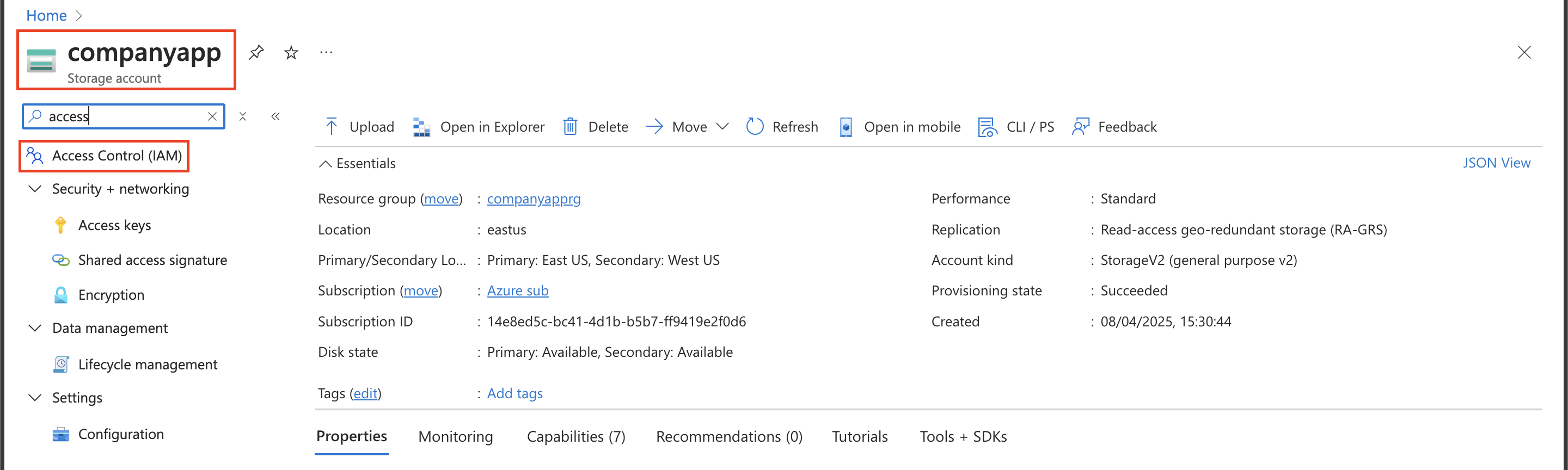Collapse the Security + networking group

point(35,189)
